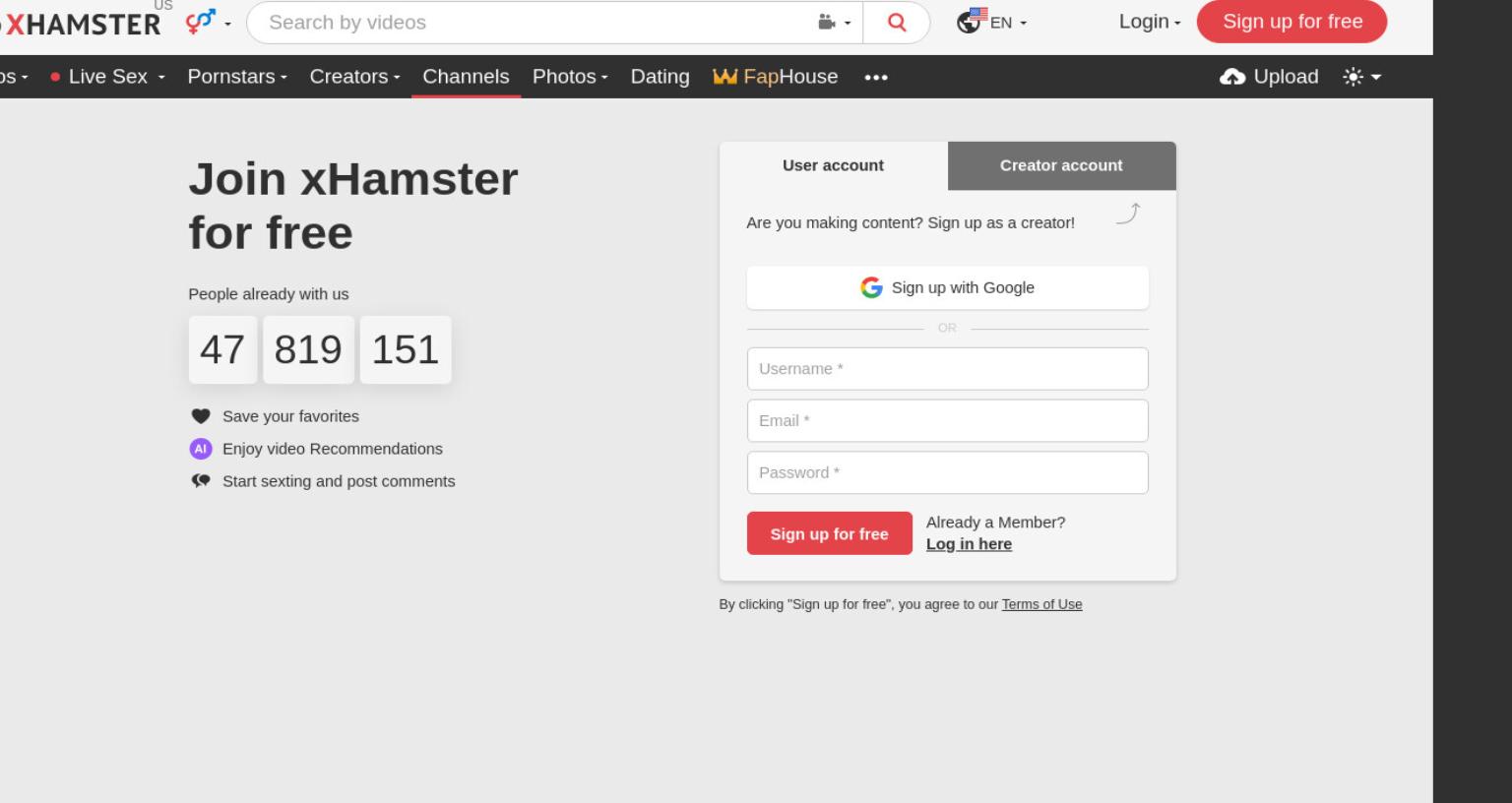Screen dimensions: 1512x803
Task: Open the Creators menu
Action: tap(354, 77)
